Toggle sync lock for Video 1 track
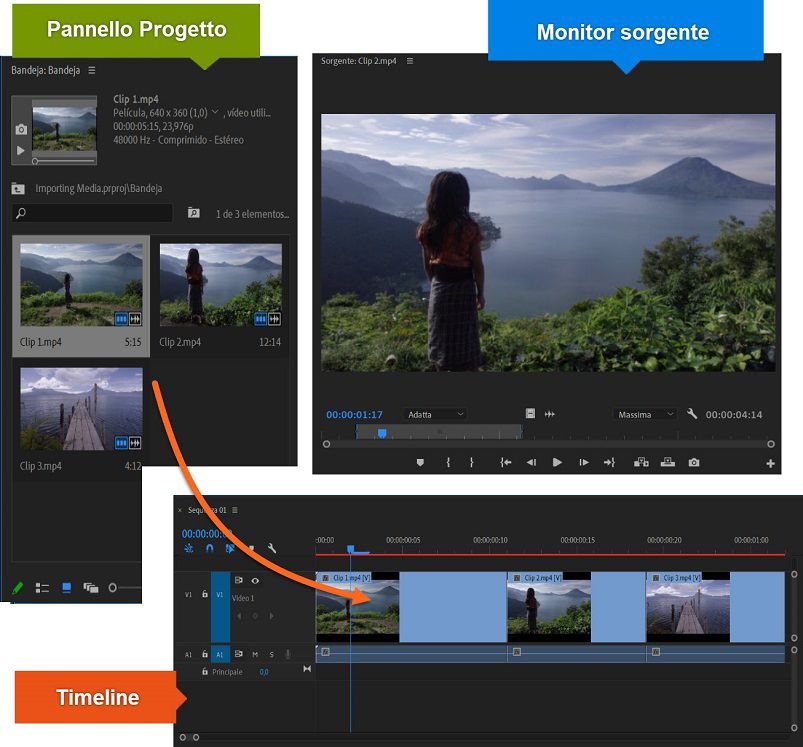Viewport: 803px width, 747px height. pos(239,580)
